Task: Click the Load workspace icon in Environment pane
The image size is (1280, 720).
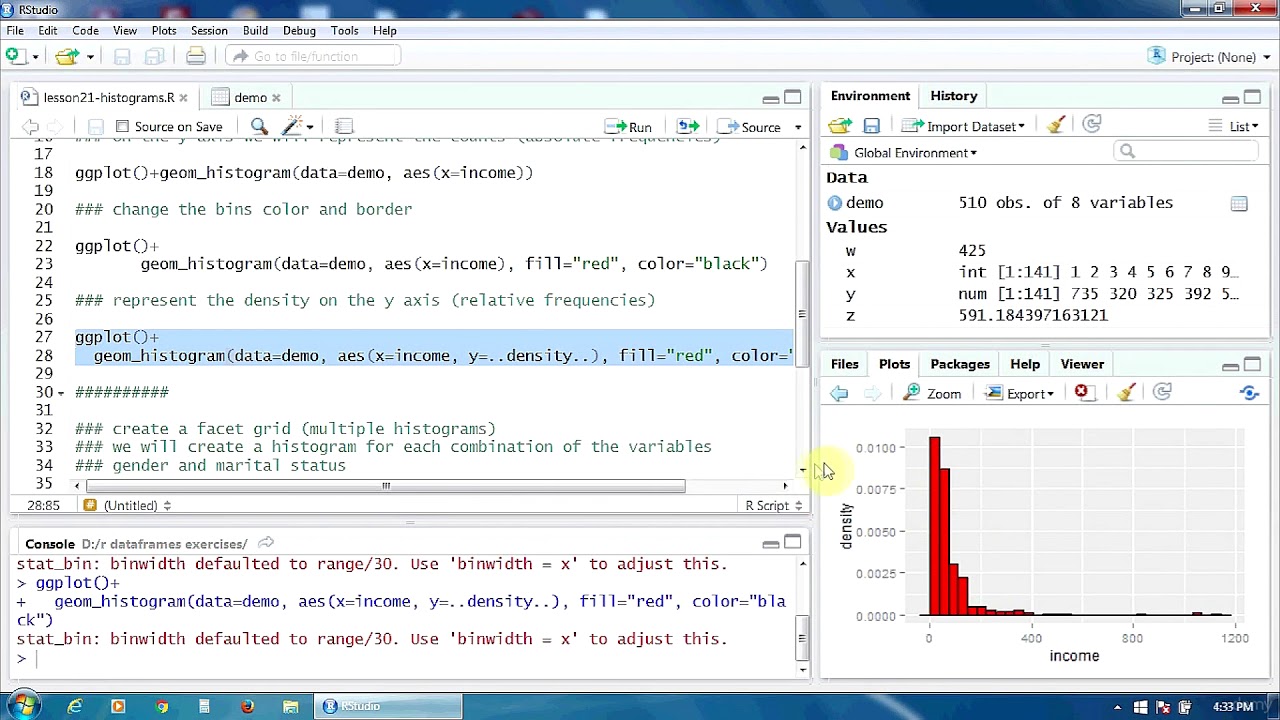Action: (x=840, y=126)
